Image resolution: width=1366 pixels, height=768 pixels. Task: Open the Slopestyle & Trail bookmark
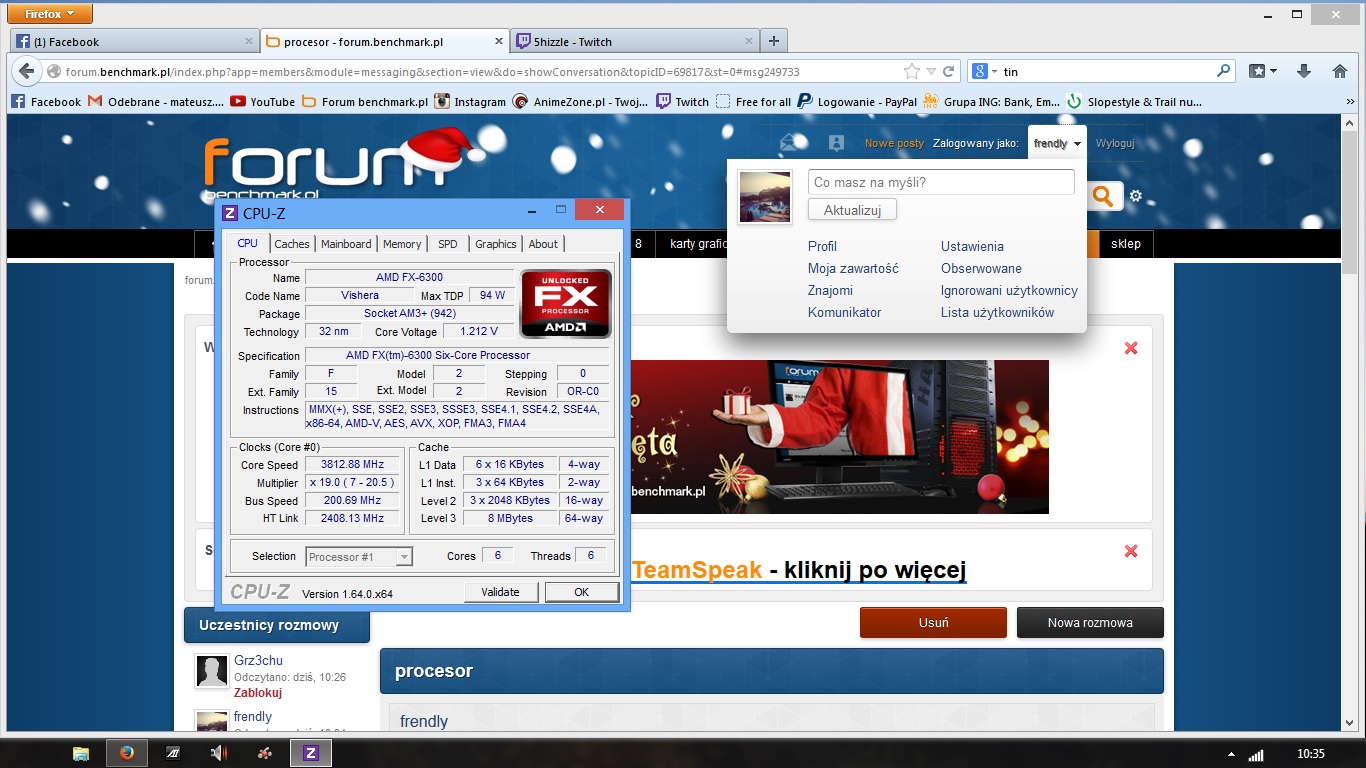1134,102
